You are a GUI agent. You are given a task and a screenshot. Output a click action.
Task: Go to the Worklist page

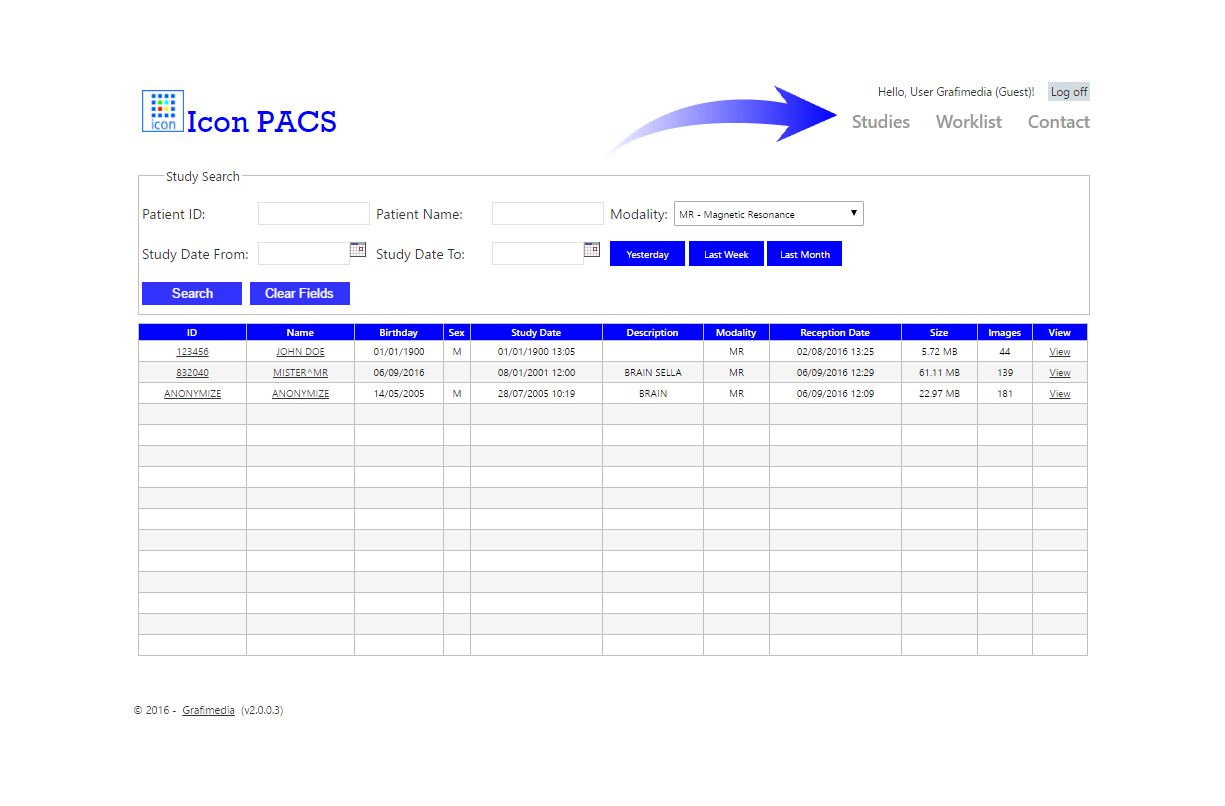[x=968, y=122]
